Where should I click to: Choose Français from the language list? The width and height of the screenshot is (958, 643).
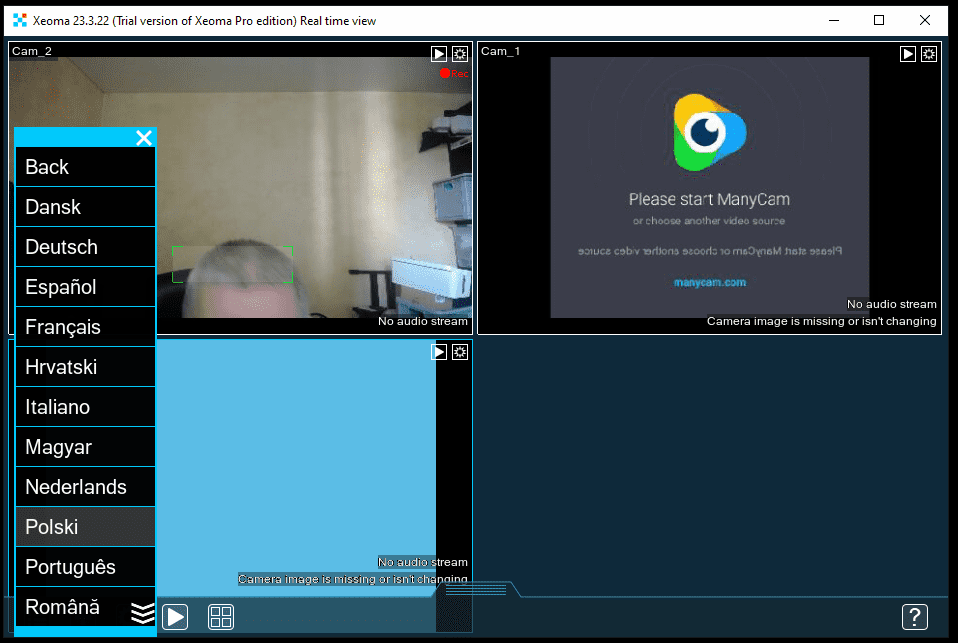(x=86, y=327)
